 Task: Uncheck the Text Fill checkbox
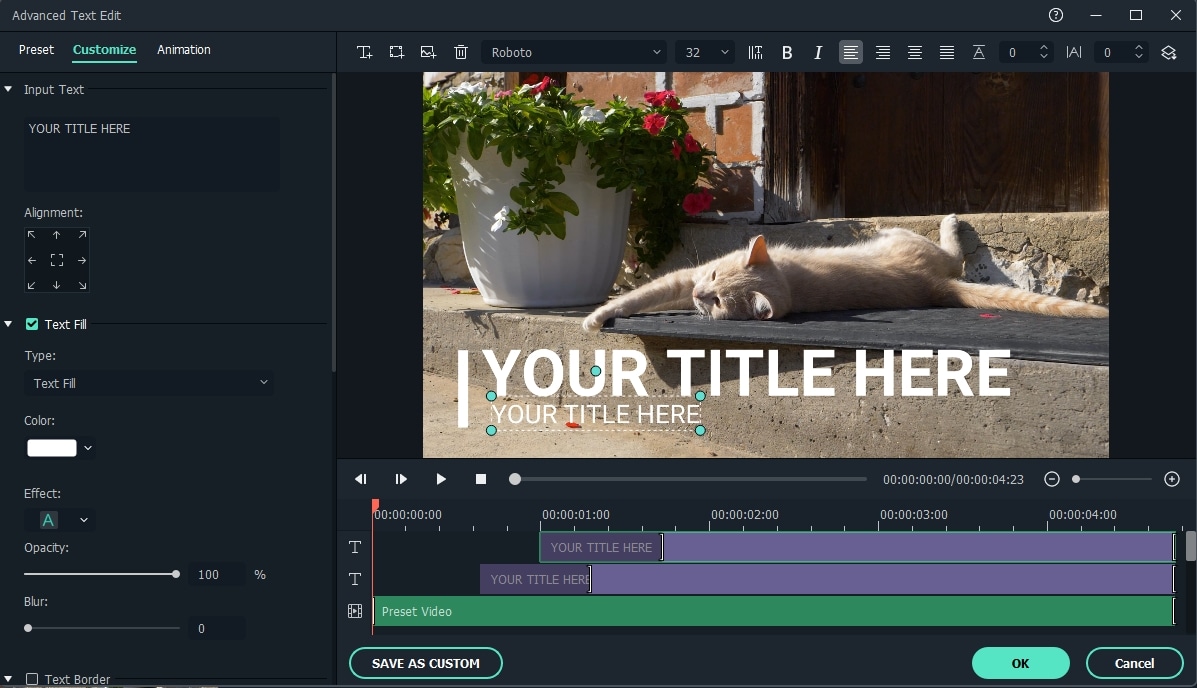[32, 324]
